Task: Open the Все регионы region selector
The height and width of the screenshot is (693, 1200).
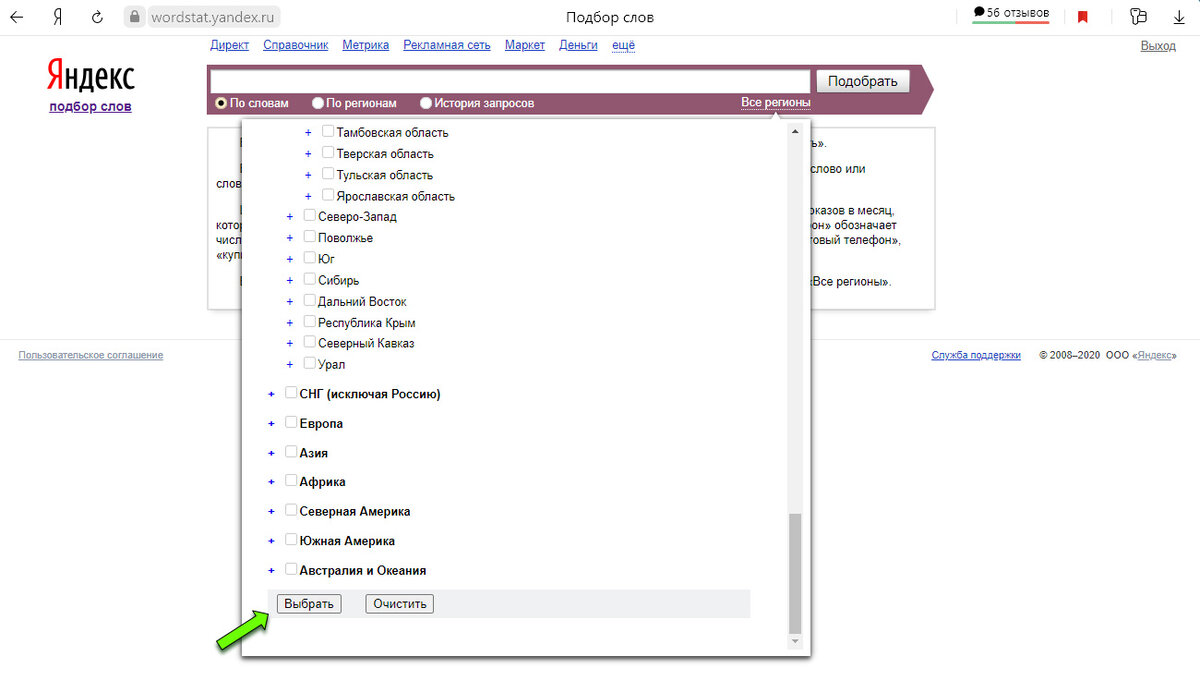Action: [775, 103]
